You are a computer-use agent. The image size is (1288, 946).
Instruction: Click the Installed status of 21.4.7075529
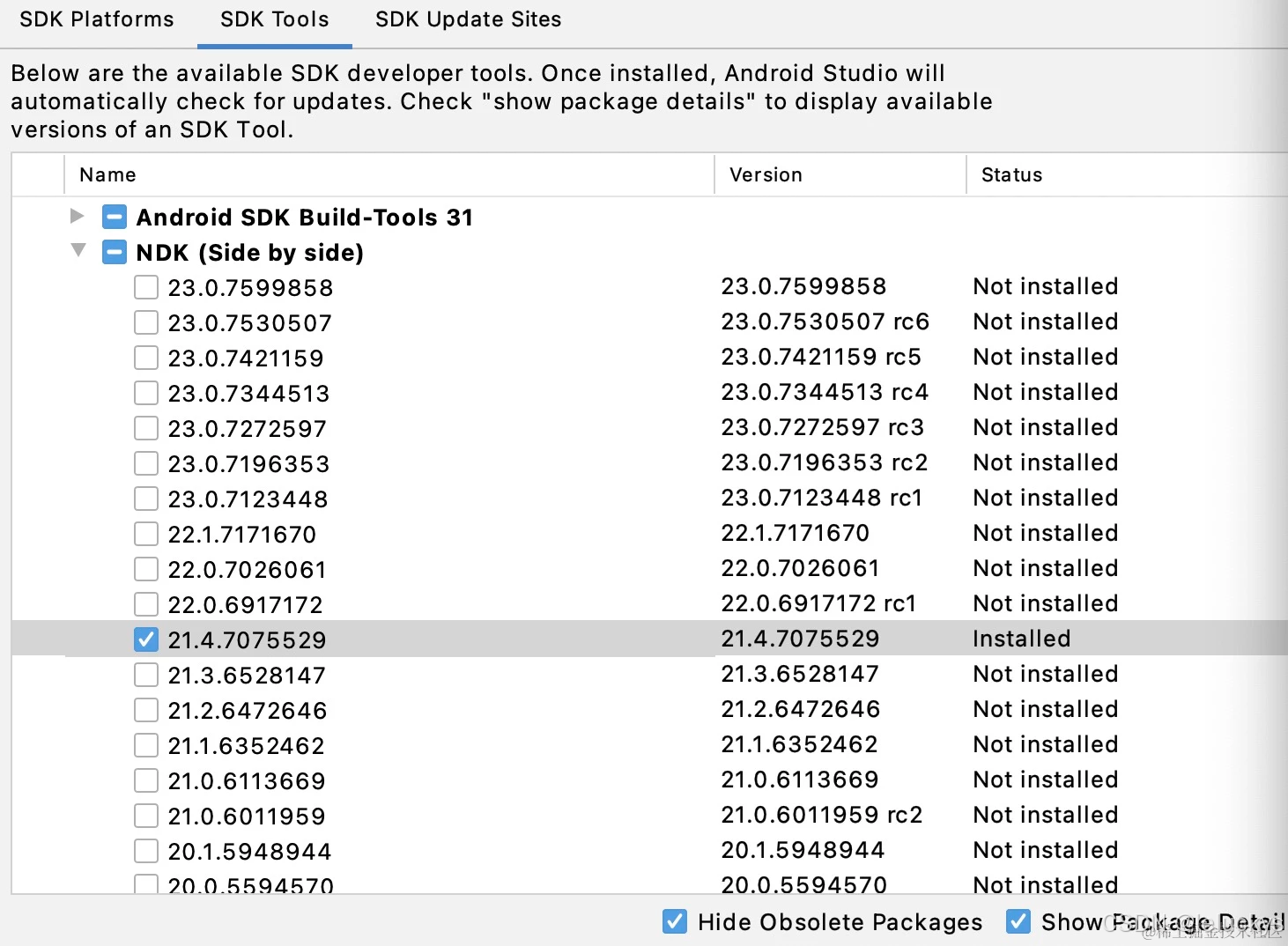[x=1022, y=639]
